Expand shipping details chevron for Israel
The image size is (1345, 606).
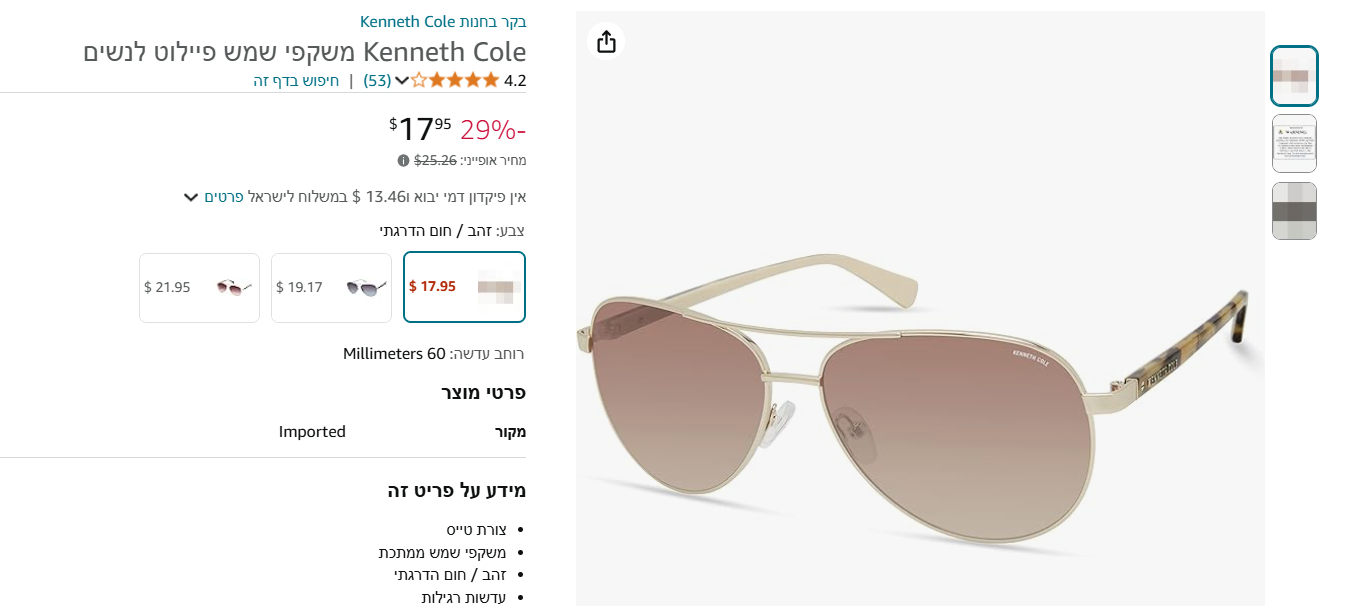(191, 197)
